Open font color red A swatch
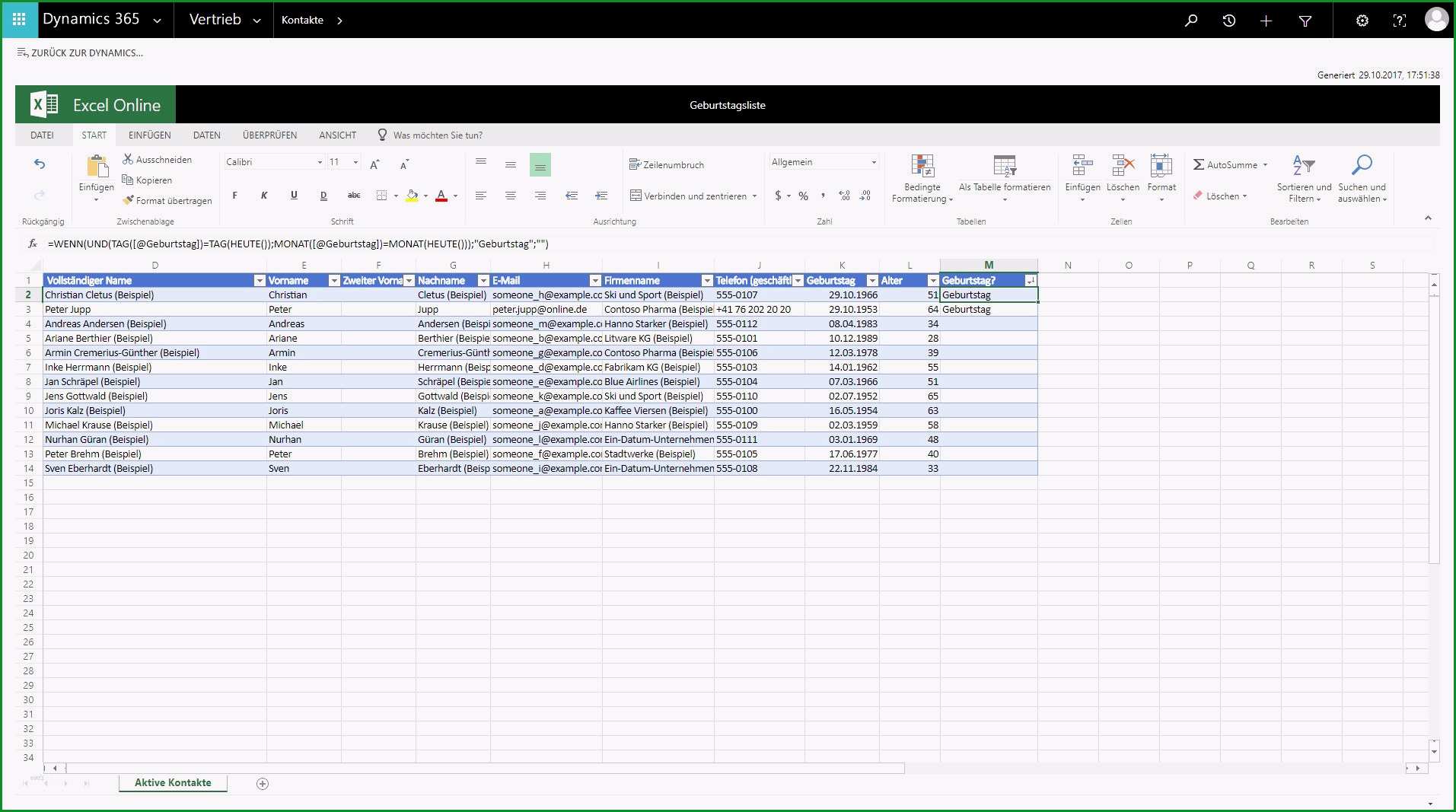The width and height of the screenshot is (1456, 812). (441, 196)
